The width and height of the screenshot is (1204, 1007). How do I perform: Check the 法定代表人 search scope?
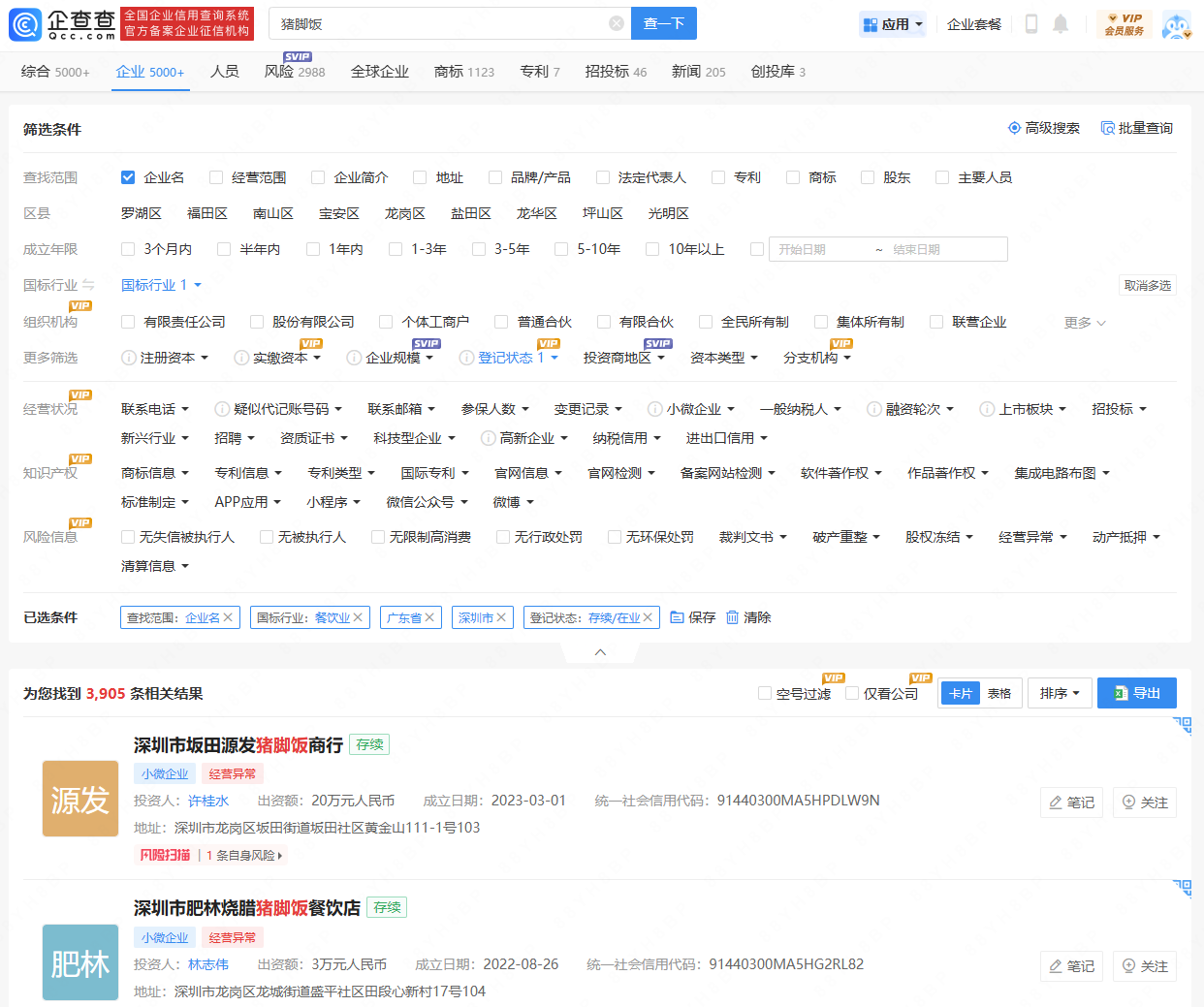(603, 177)
